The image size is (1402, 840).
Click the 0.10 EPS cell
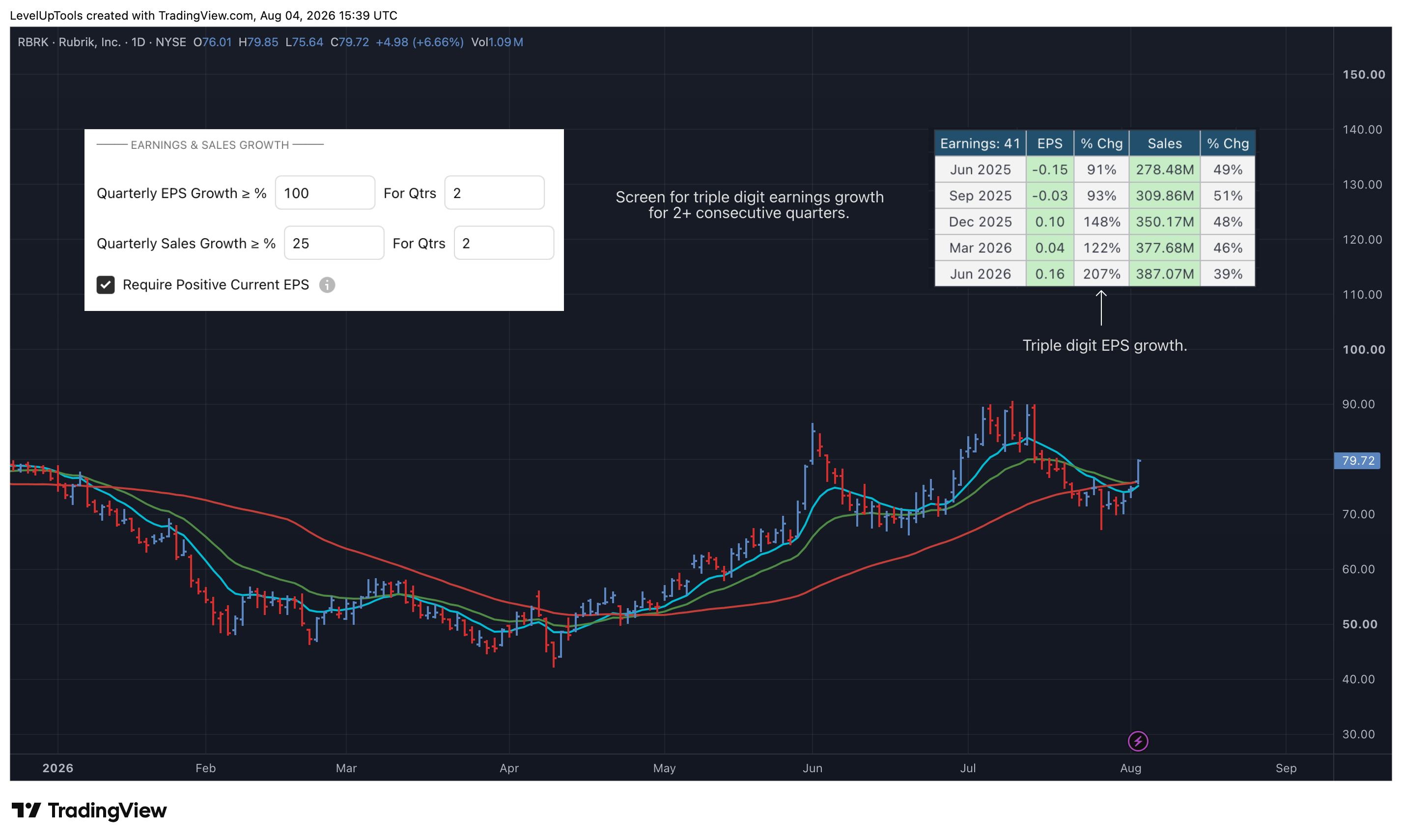(x=1049, y=222)
